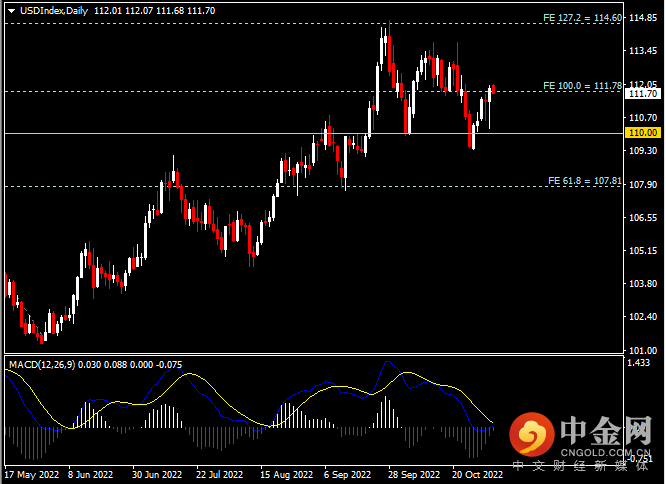This screenshot has width=666, height=484.
Task: Click the 110.70 price axis value
Action: point(643,118)
